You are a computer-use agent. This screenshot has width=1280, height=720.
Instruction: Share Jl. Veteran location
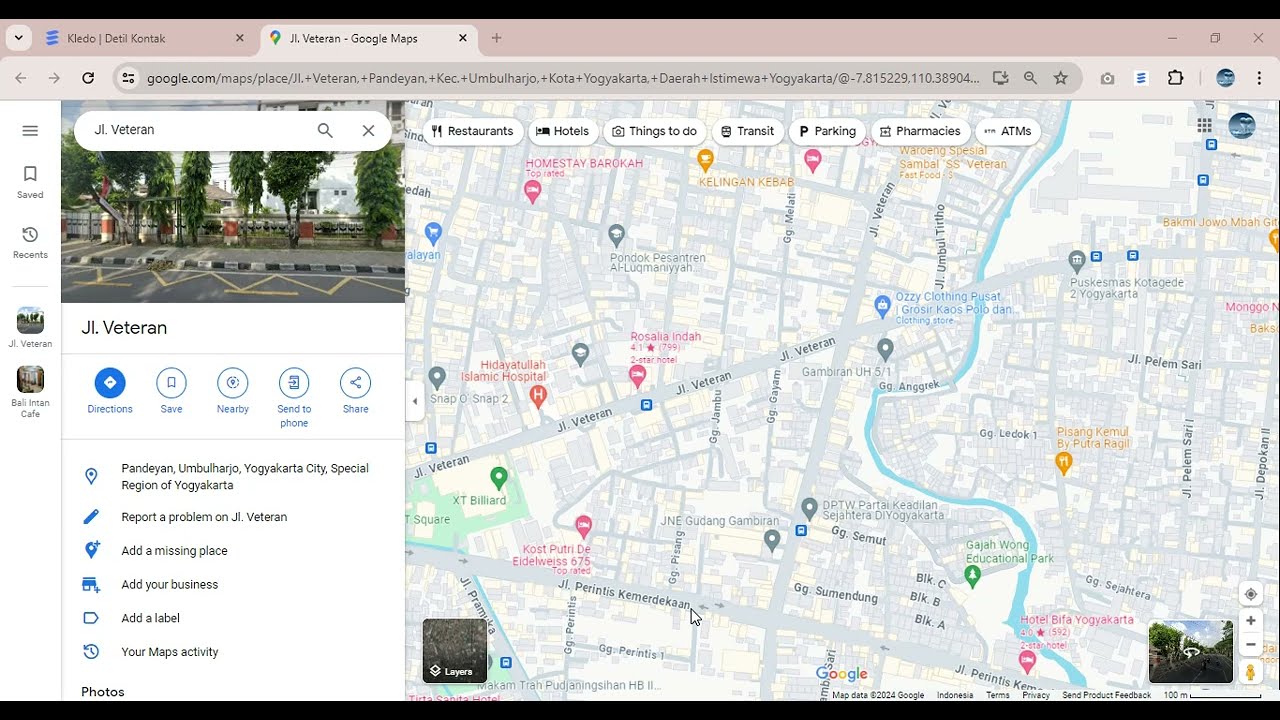pos(355,391)
